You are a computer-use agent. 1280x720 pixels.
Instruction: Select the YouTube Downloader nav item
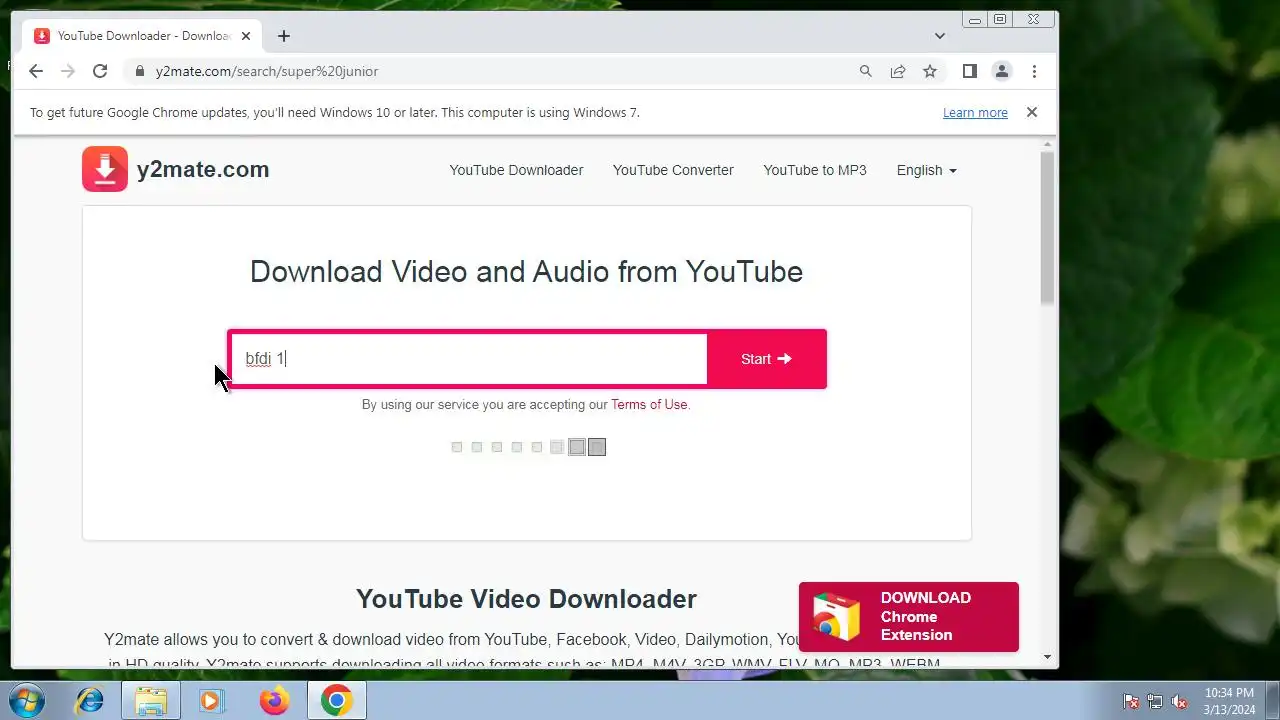(x=516, y=170)
